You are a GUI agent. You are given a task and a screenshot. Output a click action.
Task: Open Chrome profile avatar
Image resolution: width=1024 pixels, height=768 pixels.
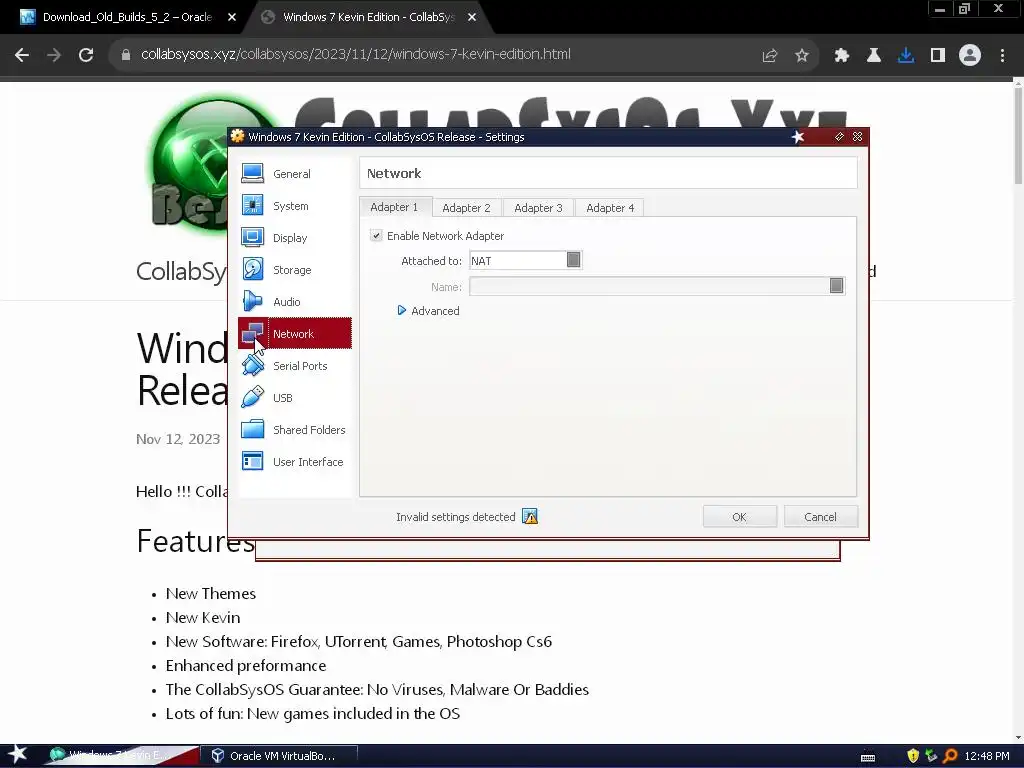[x=970, y=56]
